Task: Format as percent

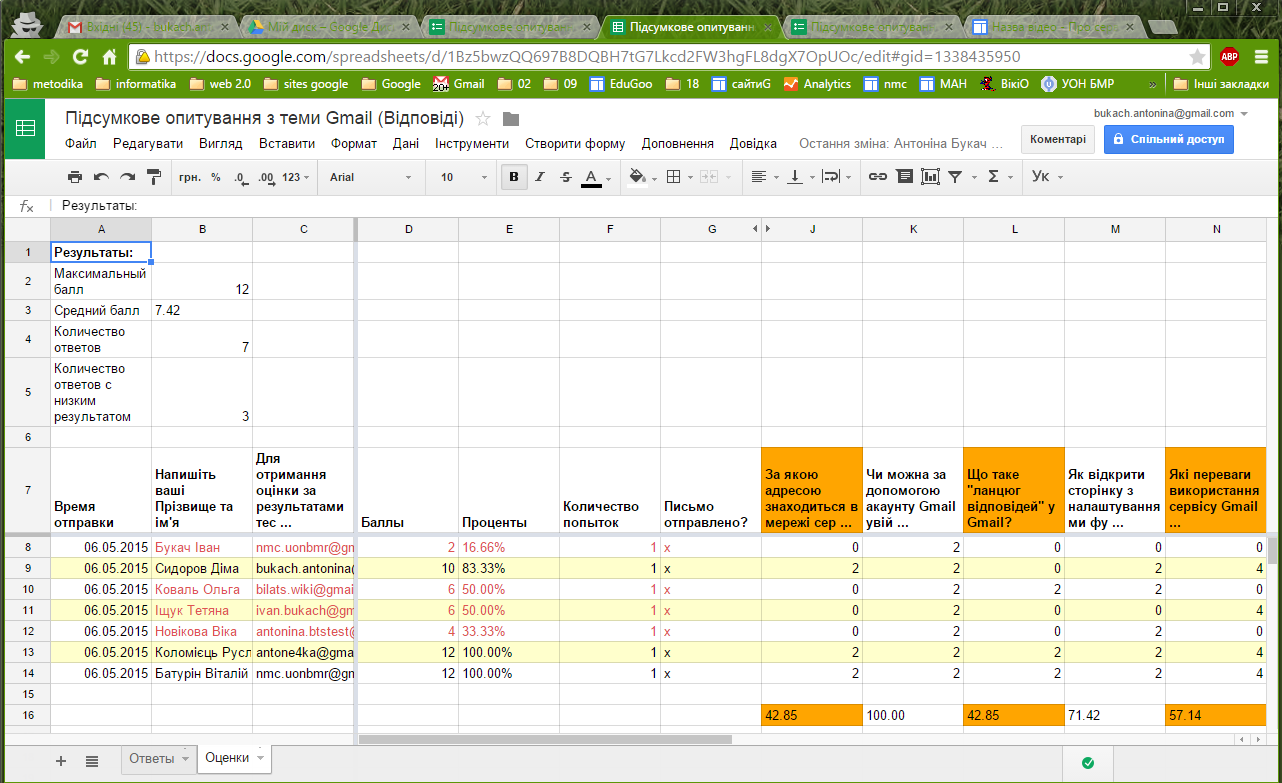Action: (x=215, y=177)
